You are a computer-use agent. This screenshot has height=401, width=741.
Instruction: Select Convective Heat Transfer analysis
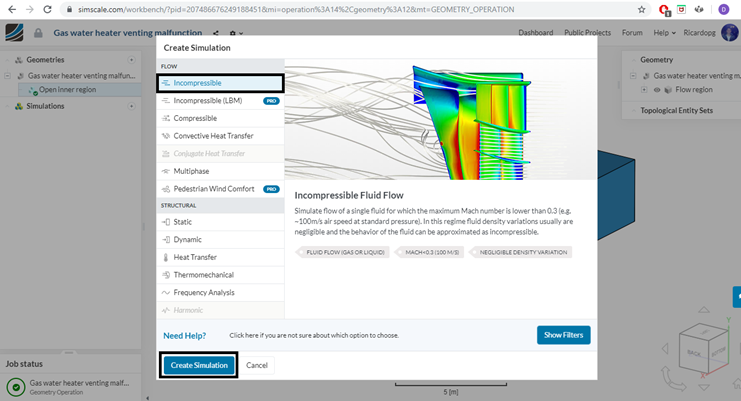(220, 136)
